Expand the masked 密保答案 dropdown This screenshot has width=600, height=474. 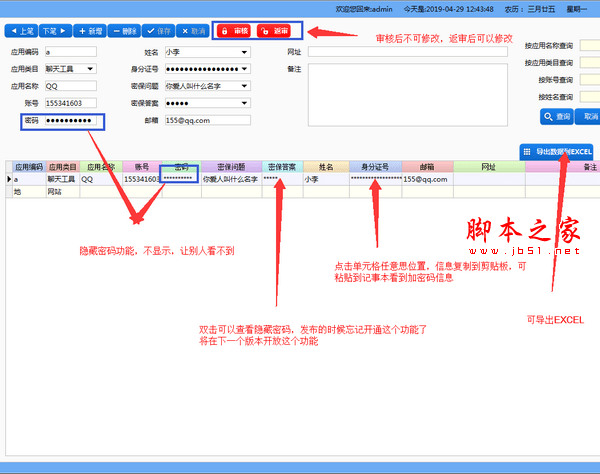pos(208,103)
